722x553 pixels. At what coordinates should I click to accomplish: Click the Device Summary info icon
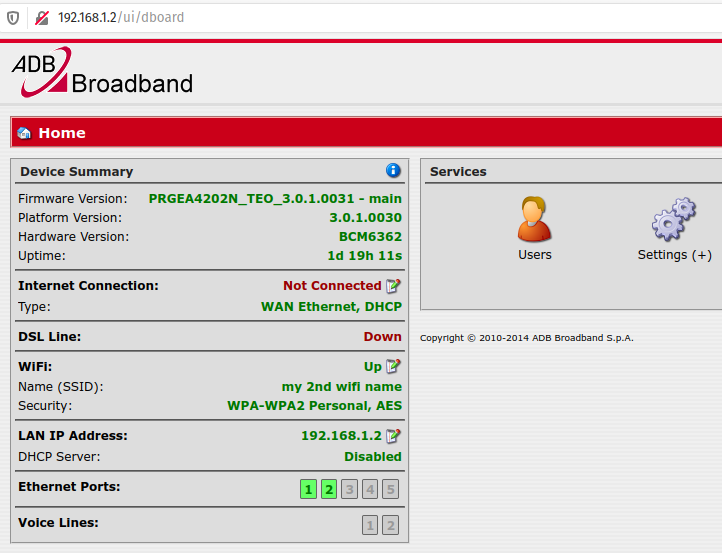[x=393, y=170]
